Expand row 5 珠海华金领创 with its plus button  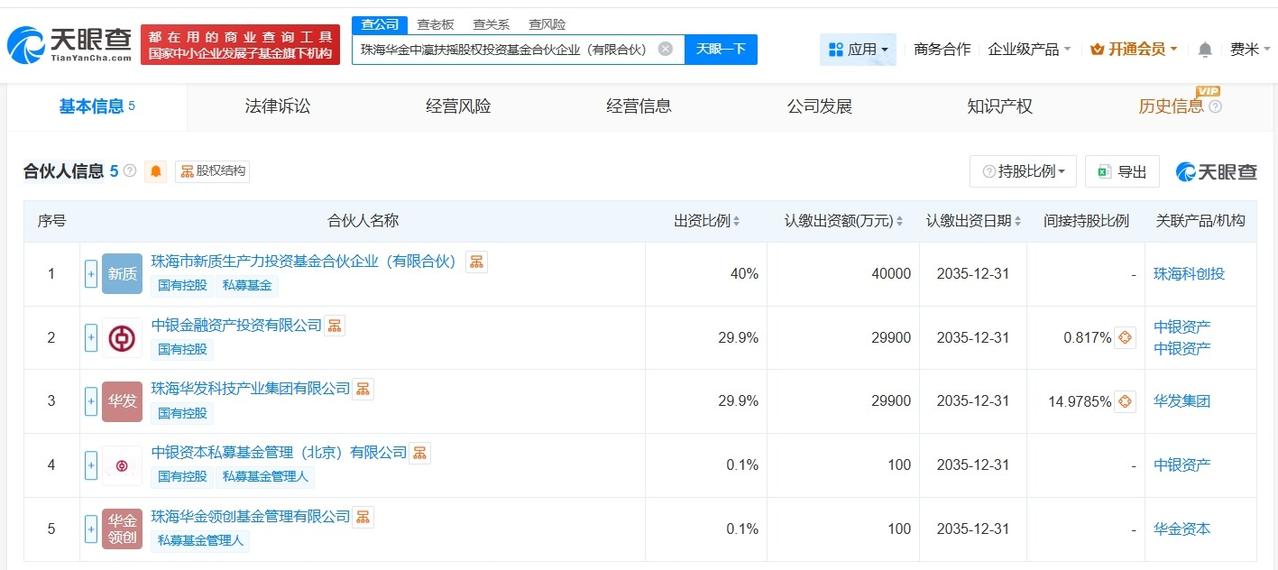91,529
